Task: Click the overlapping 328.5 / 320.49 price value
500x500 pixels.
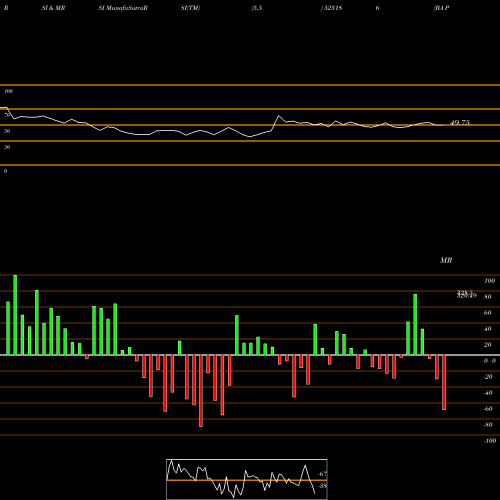Action: tap(466, 294)
